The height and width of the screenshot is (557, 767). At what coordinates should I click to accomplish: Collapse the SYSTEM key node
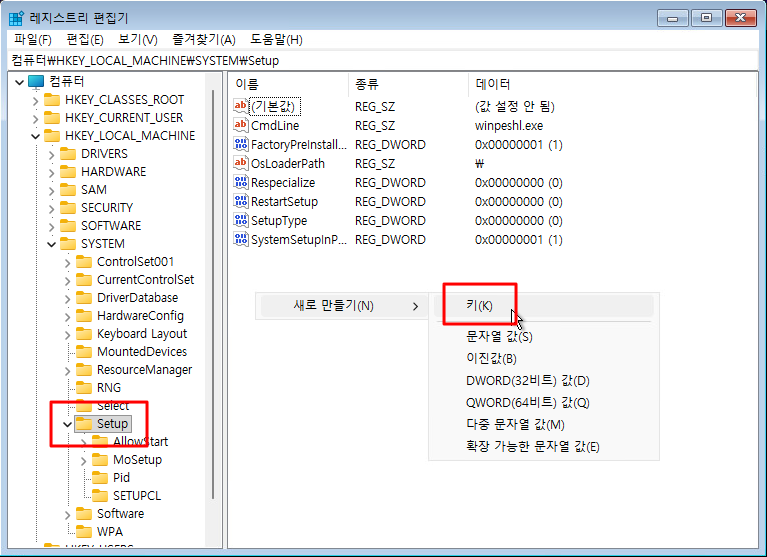tap(51, 244)
